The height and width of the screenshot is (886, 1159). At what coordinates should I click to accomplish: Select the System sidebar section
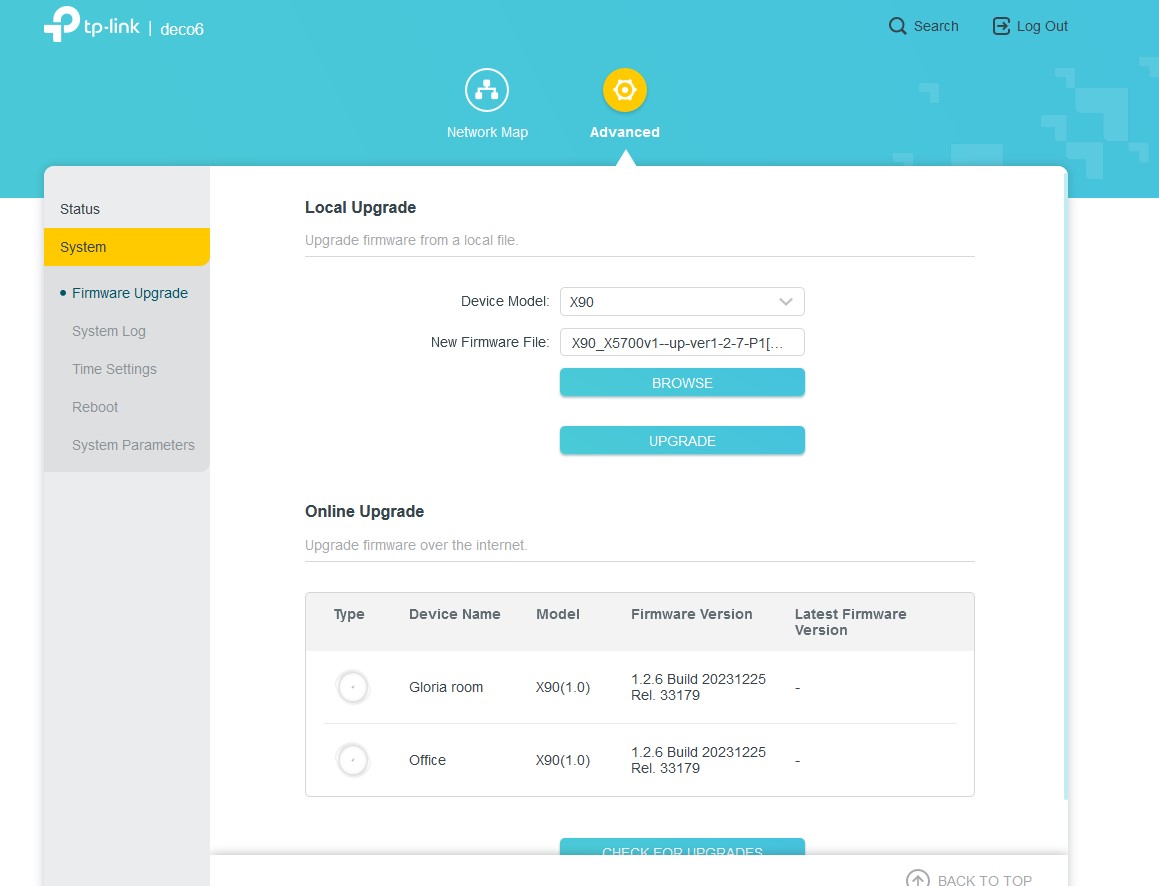click(x=83, y=247)
